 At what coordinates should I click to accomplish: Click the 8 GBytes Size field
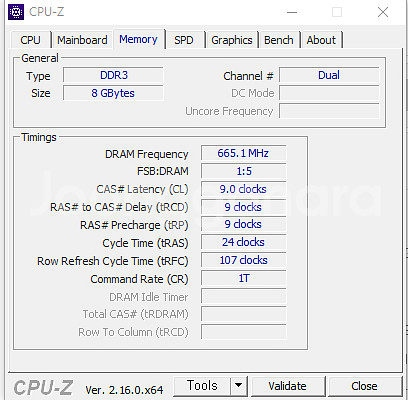coord(113,93)
